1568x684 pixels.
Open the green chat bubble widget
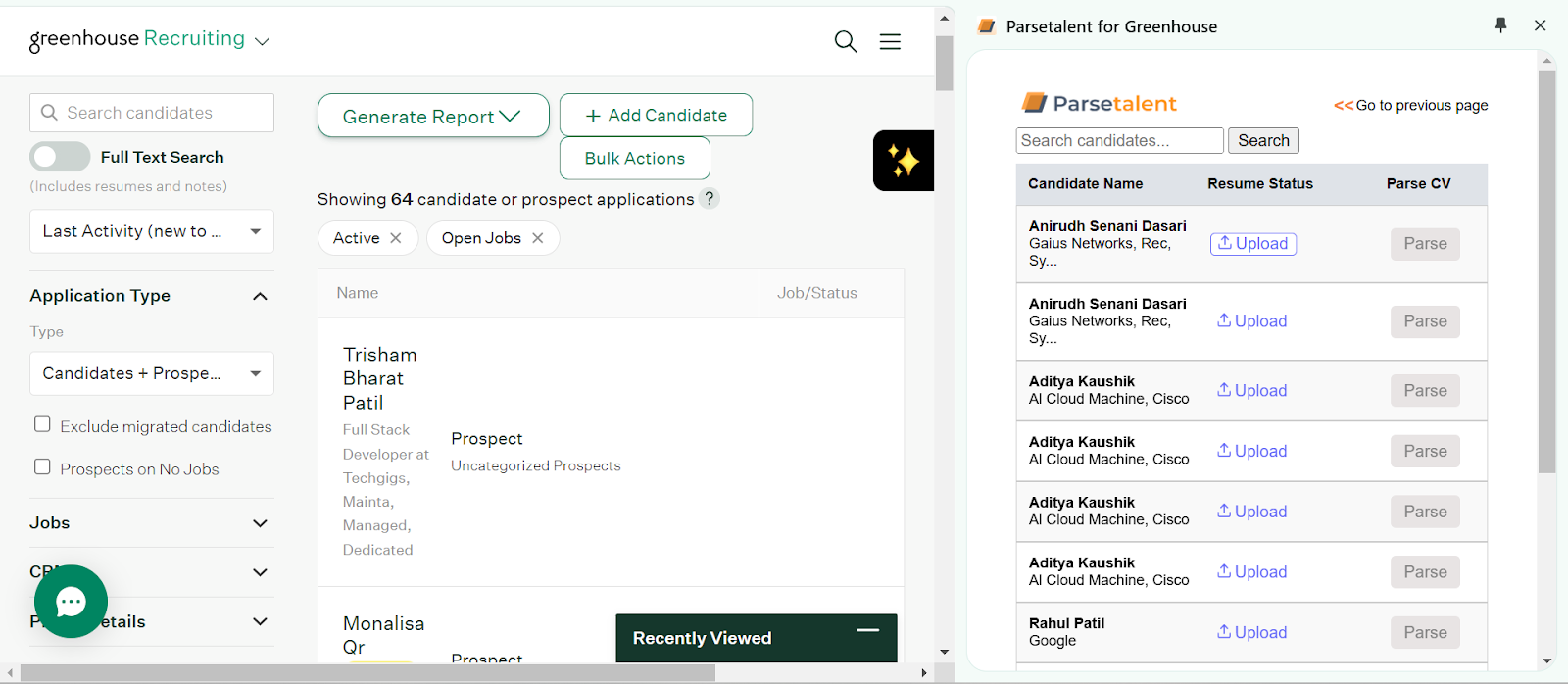71,602
